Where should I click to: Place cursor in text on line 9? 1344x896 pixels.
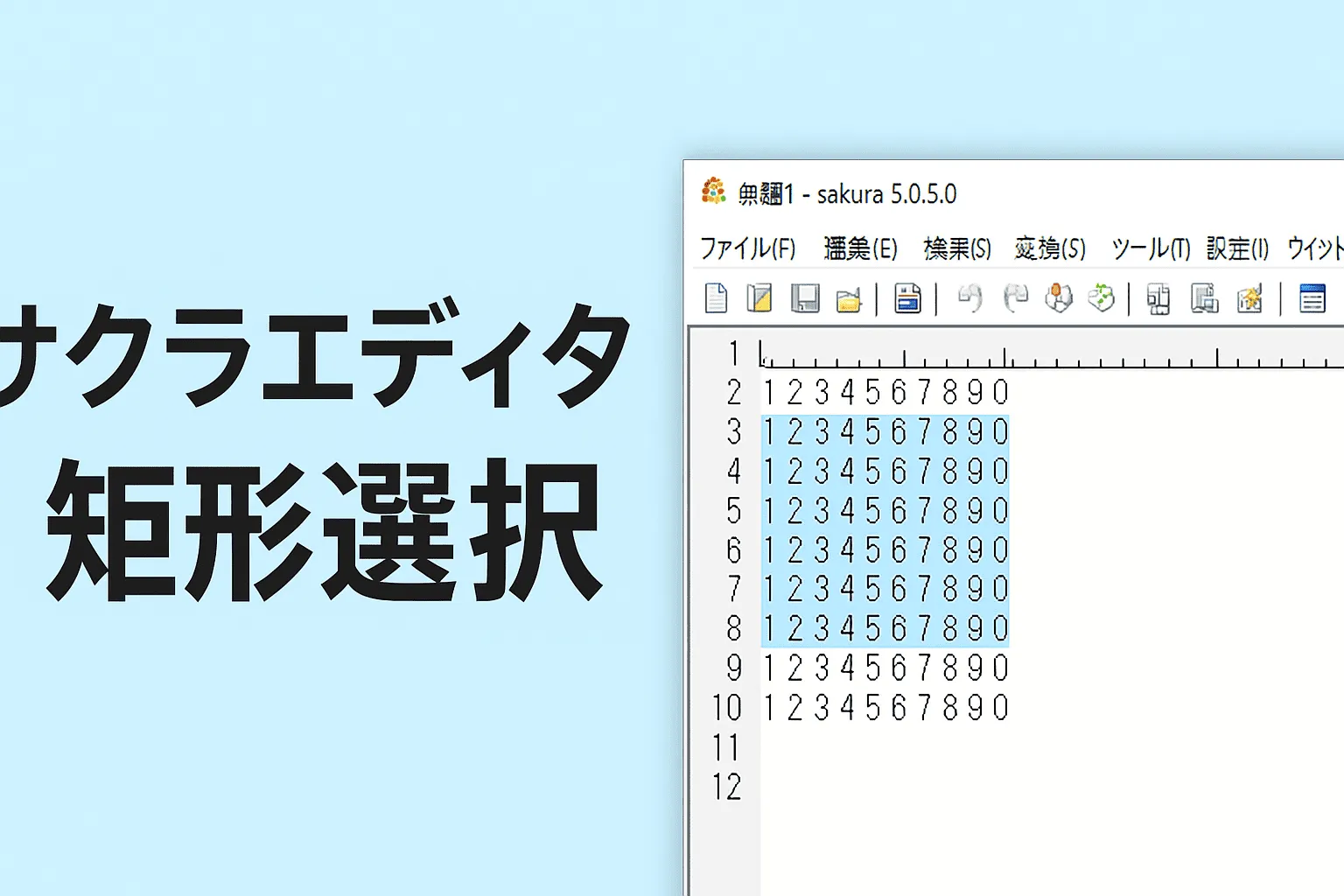(x=885, y=668)
